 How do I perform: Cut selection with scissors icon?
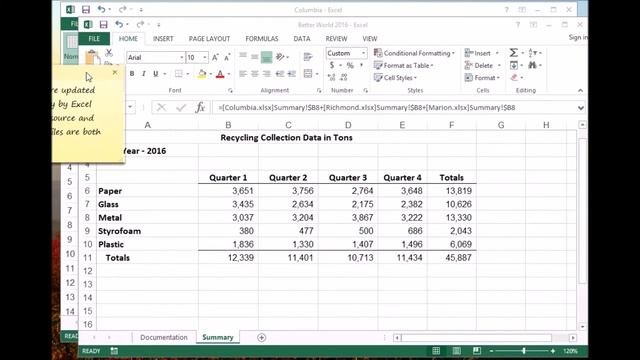coord(109,52)
